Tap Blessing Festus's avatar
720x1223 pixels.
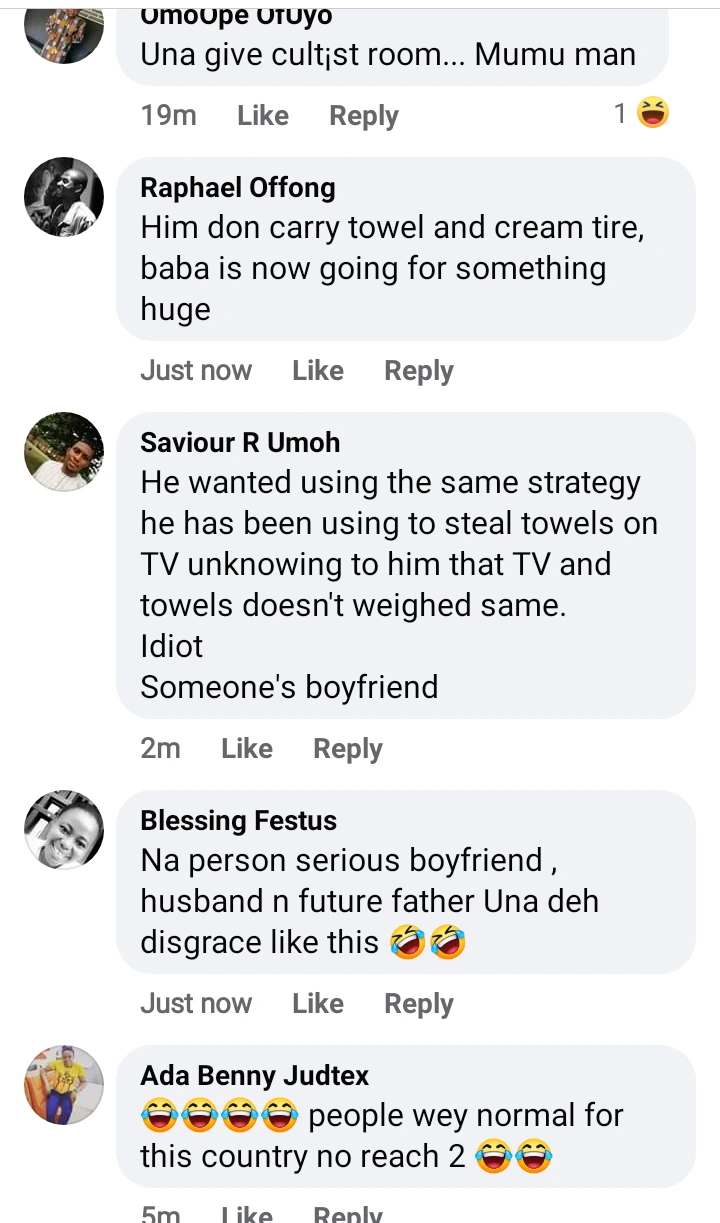coord(64,830)
